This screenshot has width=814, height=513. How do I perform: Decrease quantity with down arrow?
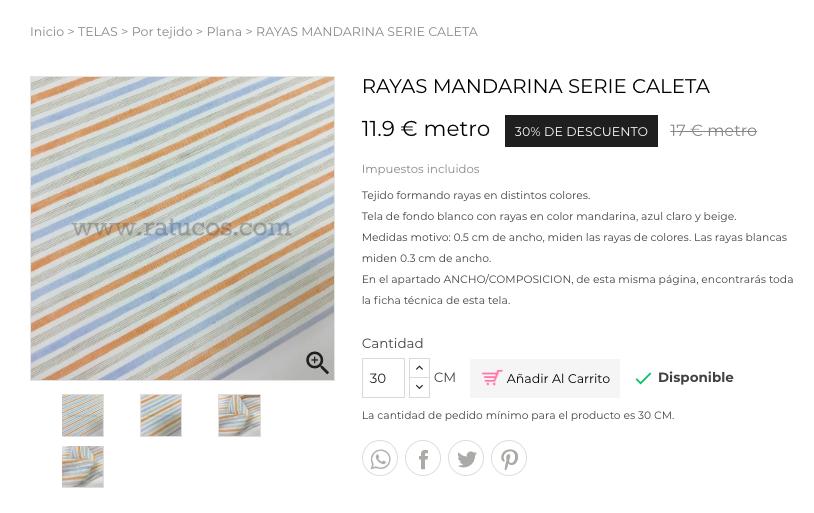point(419,387)
